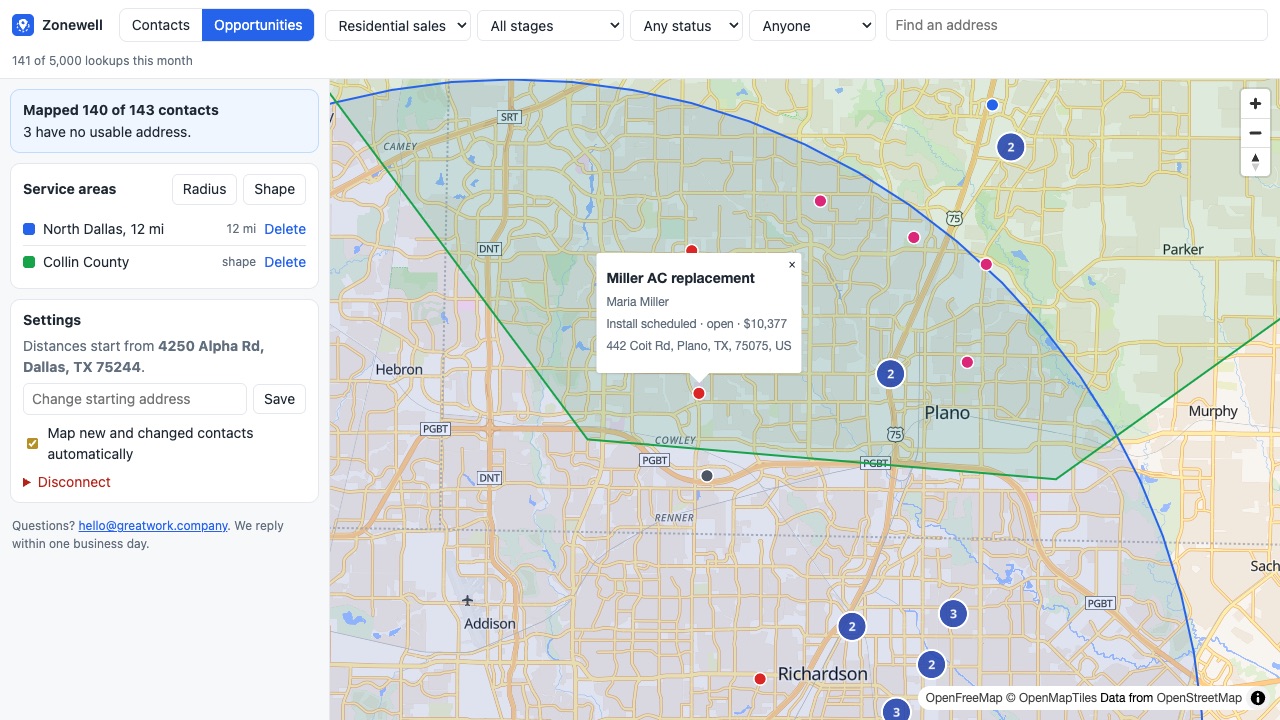Screen dimensions: 1280x720
Task: Click the Shape button
Action: [x=274, y=189]
